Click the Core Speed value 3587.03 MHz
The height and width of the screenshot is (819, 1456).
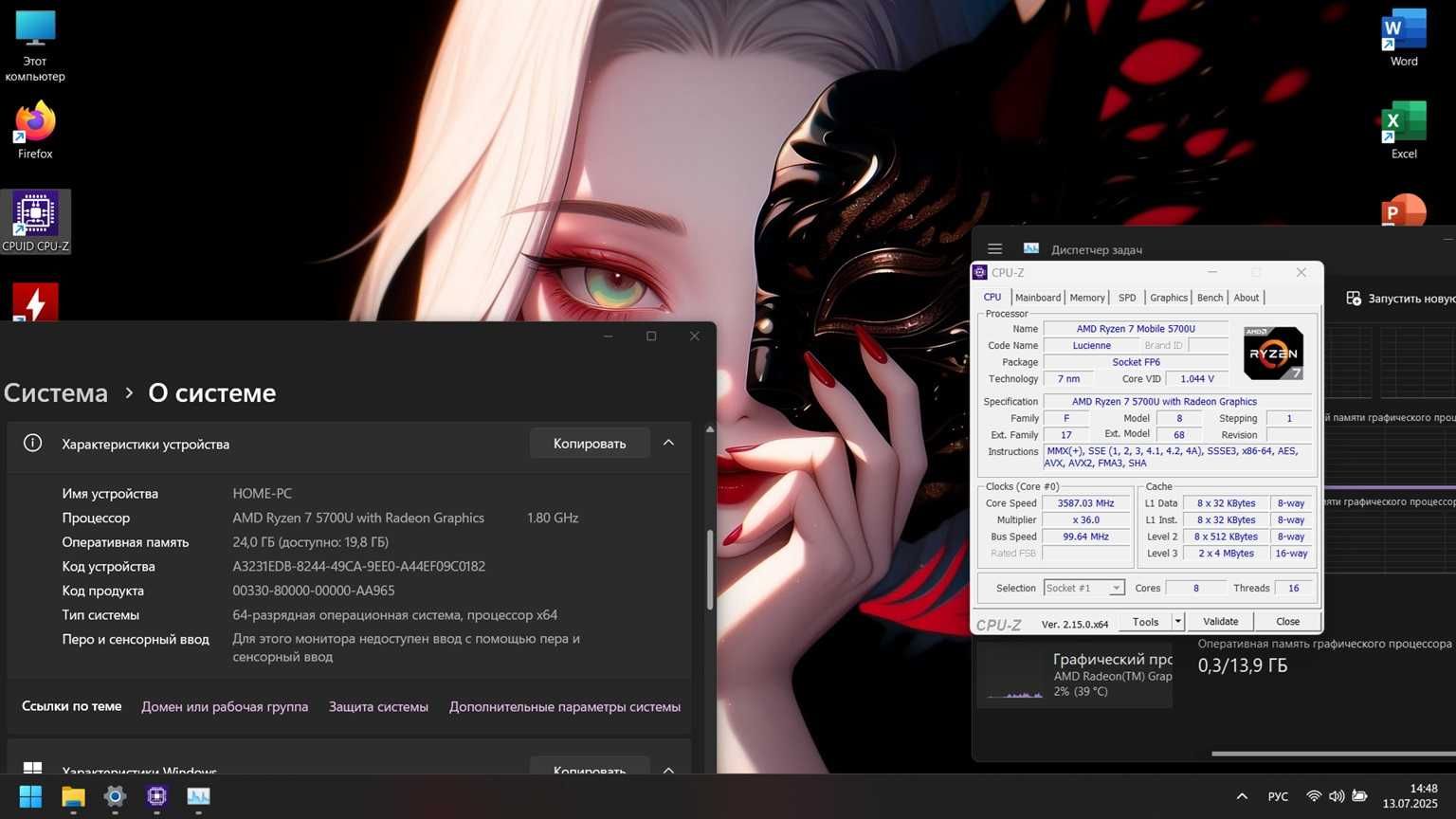pyautogui.click(x=1086, y=503)
